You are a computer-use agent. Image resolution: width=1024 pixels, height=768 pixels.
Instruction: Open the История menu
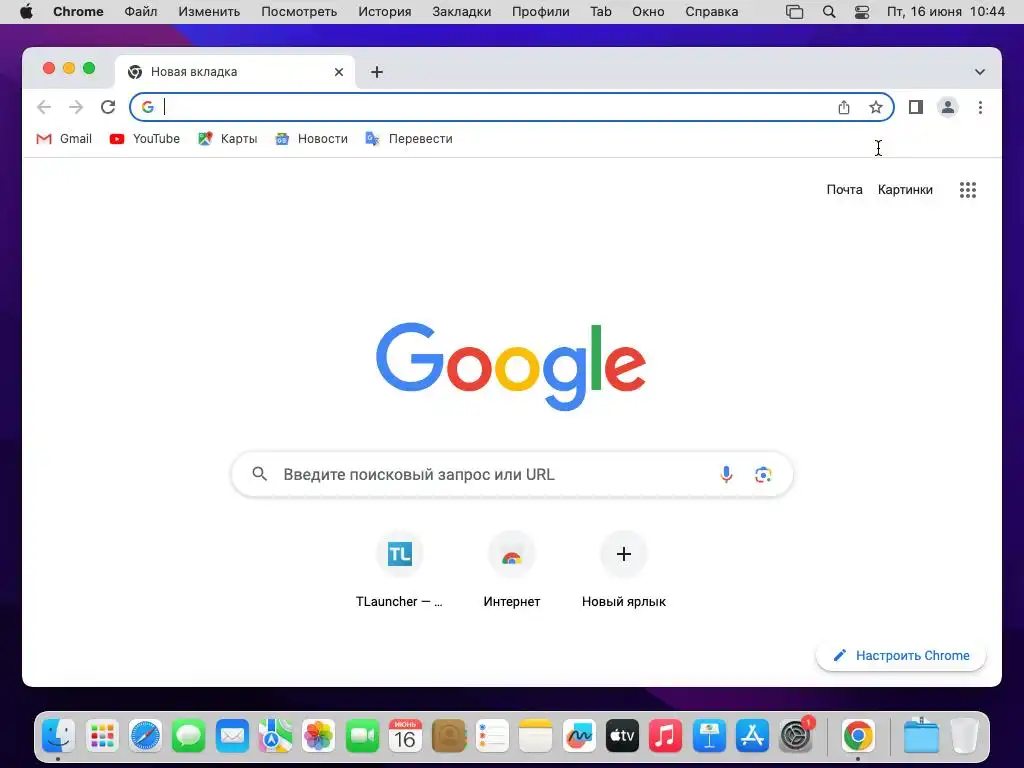385,12
